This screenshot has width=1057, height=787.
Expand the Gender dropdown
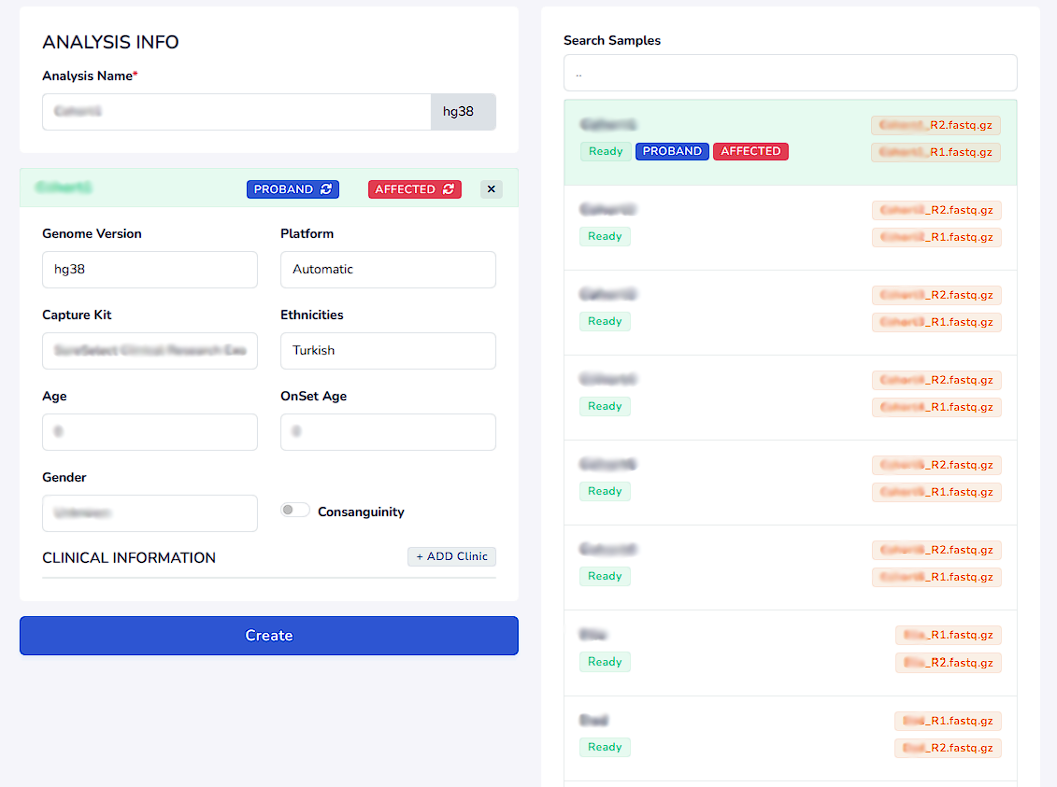pyautogui.click(x=150, y=513)
